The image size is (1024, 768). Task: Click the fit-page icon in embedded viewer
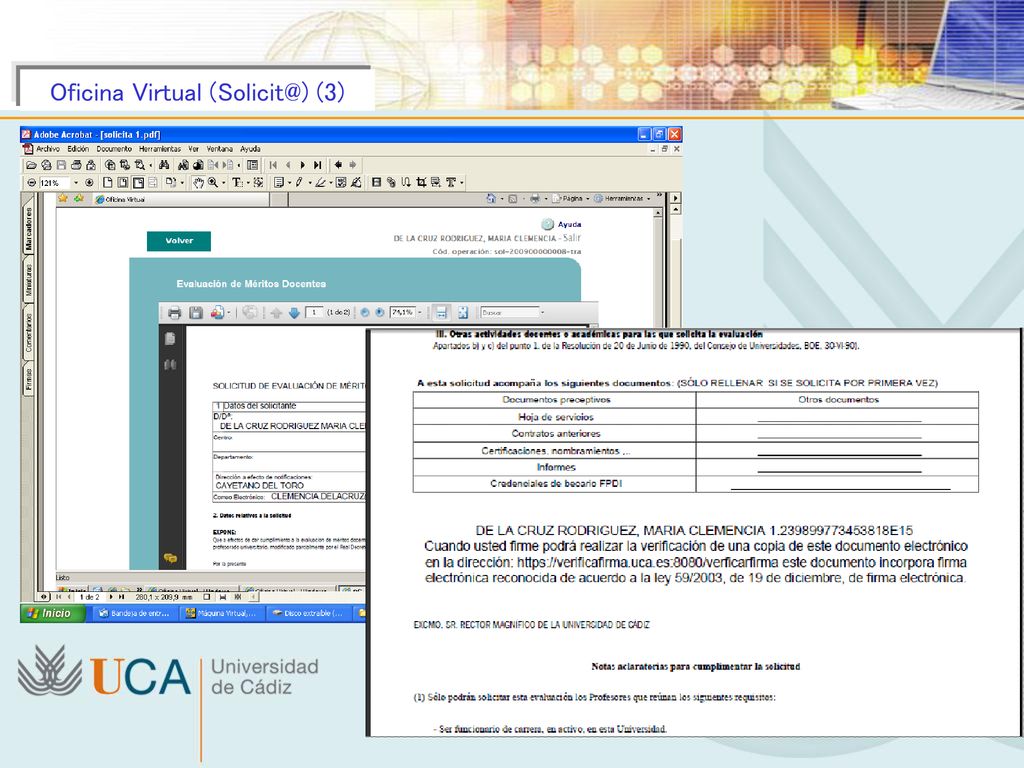463,312
